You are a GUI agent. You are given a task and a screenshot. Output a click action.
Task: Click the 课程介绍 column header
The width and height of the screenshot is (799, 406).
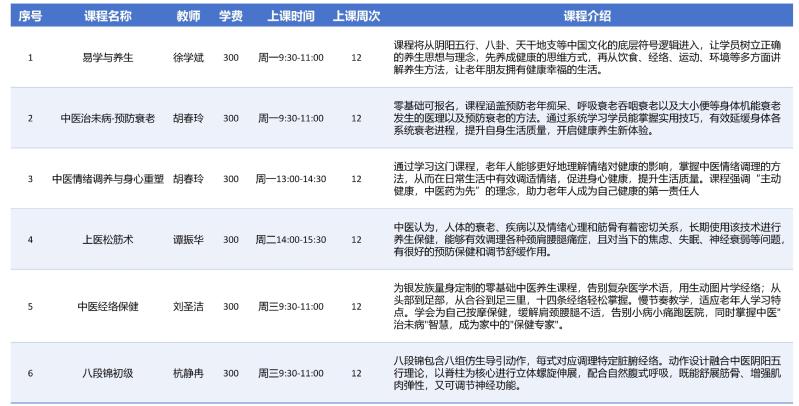[587, 17]
